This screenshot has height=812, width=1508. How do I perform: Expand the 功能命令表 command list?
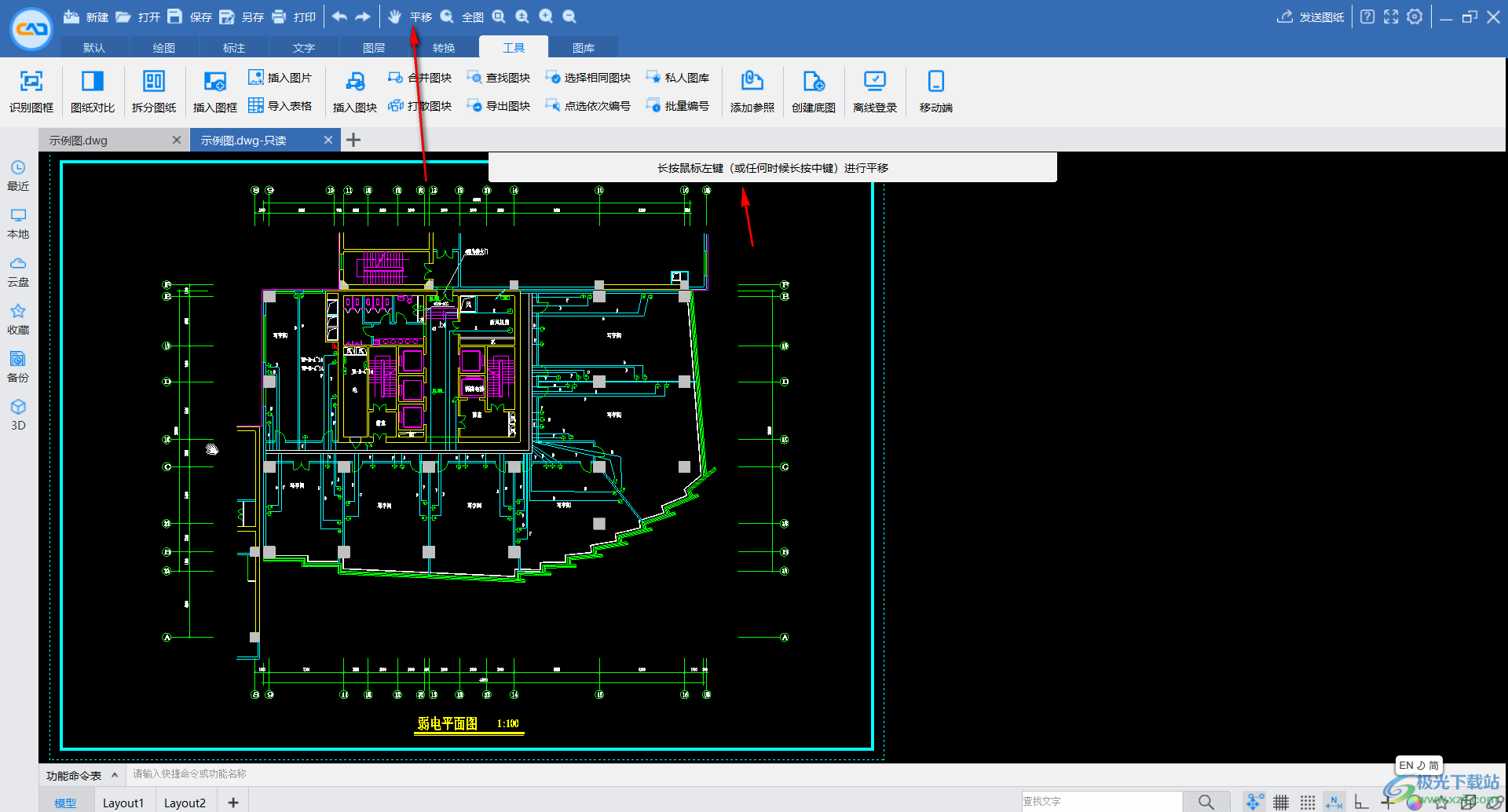[82, 775]
